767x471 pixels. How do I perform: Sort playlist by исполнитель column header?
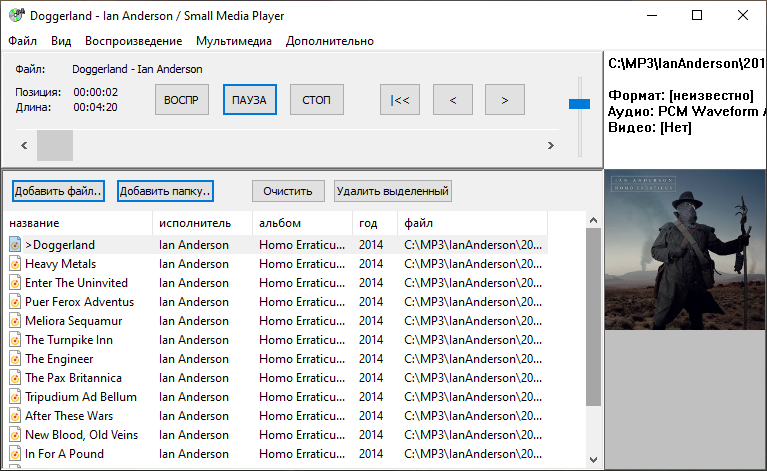tap(203, 223)
